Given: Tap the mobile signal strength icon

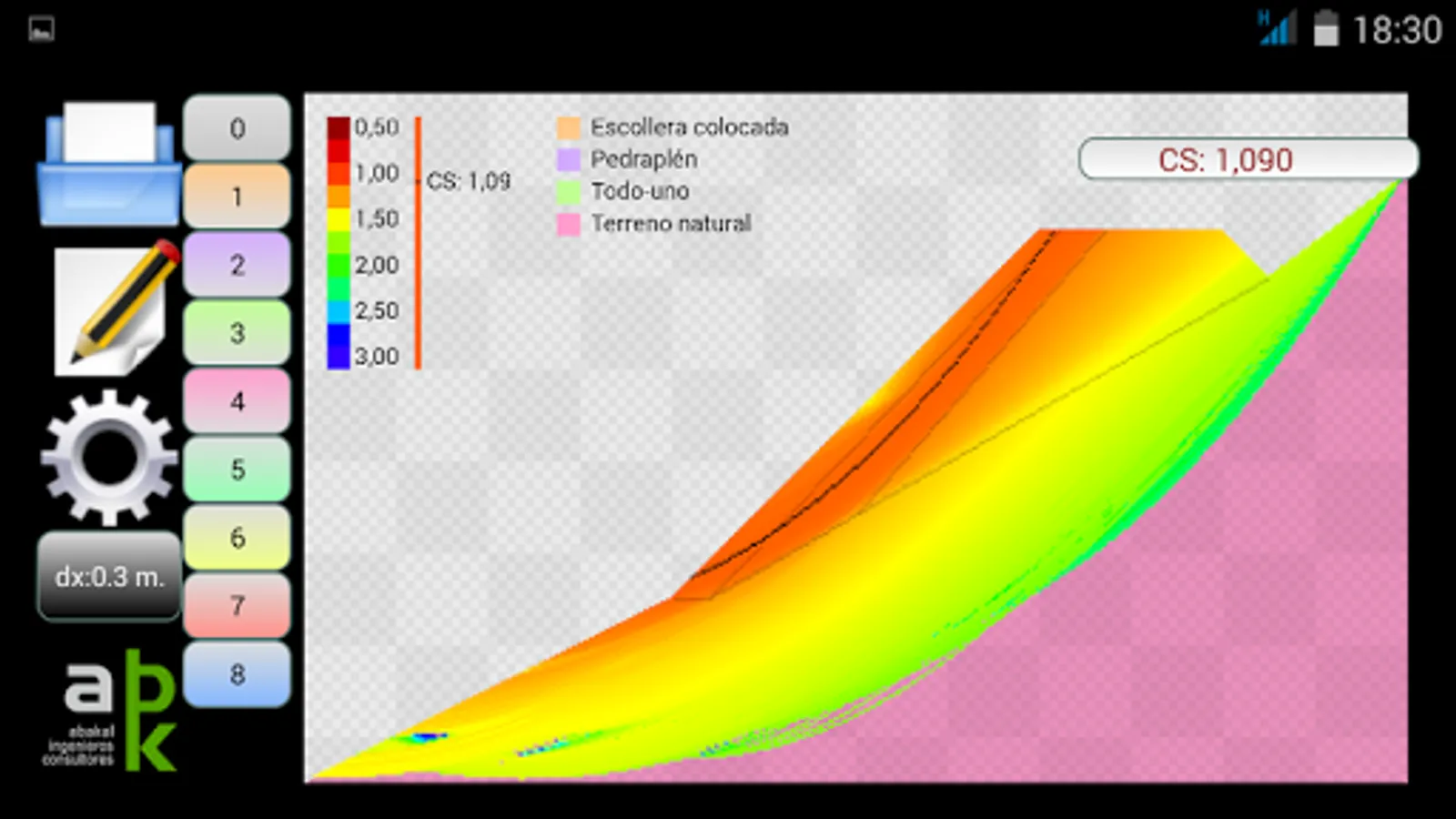Looking at the screenshot, I should 1277,28.
